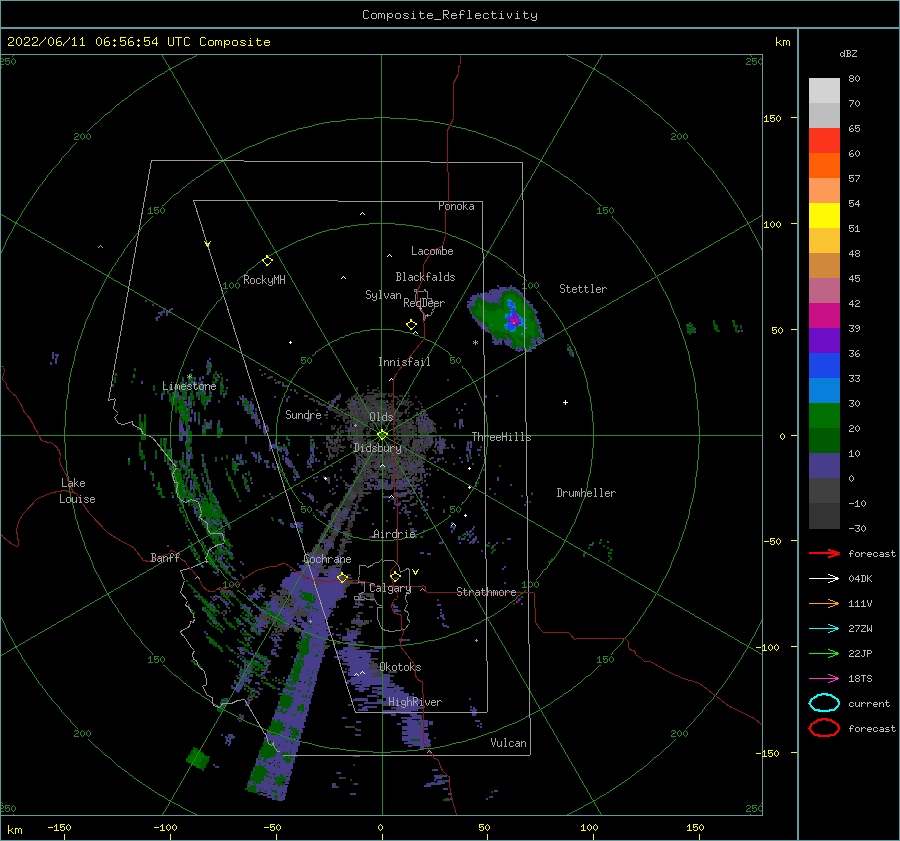The width and height of the screenshot is (900, 841).
Task: Pick the magenta 39-42 dBZ swatch
Action: coord(824,315)
